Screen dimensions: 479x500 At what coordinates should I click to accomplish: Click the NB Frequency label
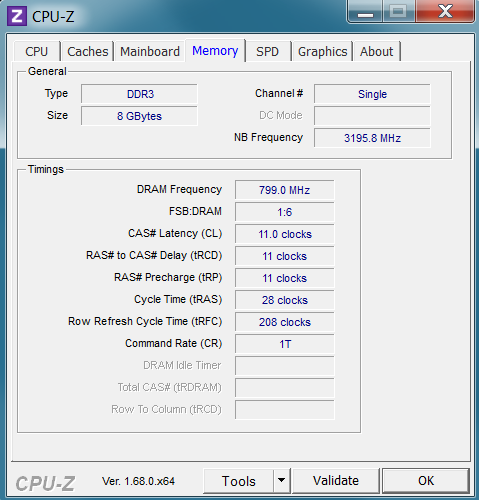268,137
